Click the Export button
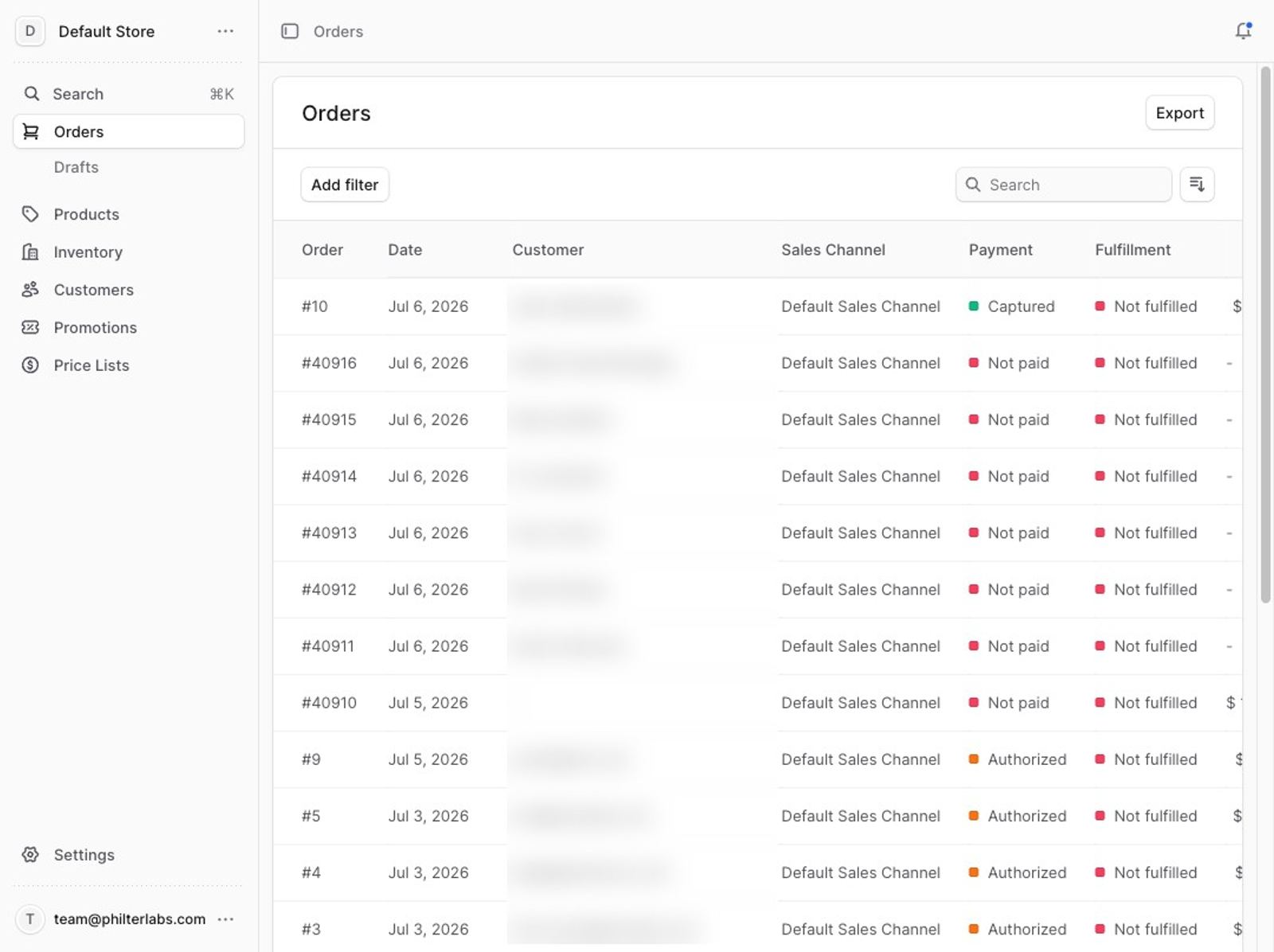The image size is (1274, 952). (1179, 113)
